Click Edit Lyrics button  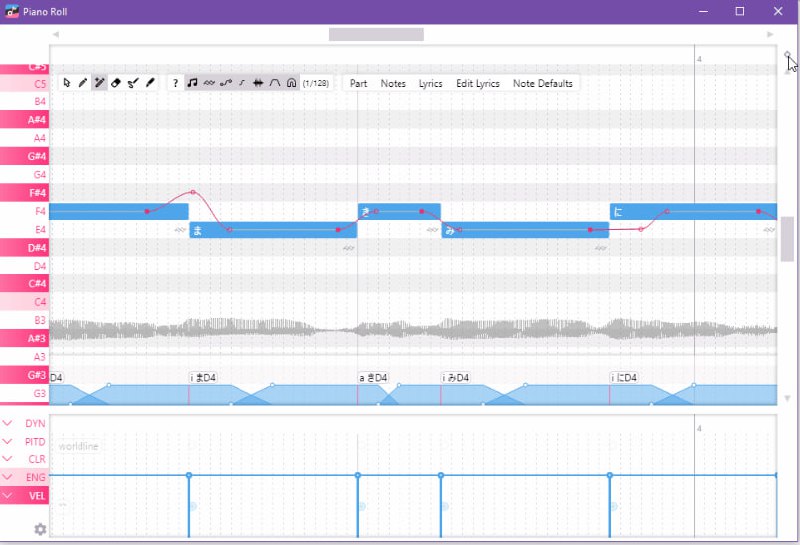pos(477,84)
